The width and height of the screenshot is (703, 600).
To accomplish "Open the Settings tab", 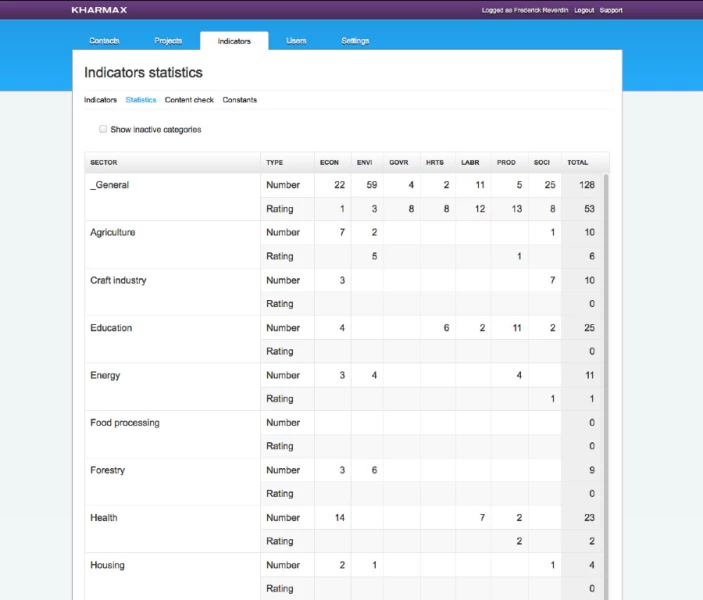I will click(x=355, y=41).
